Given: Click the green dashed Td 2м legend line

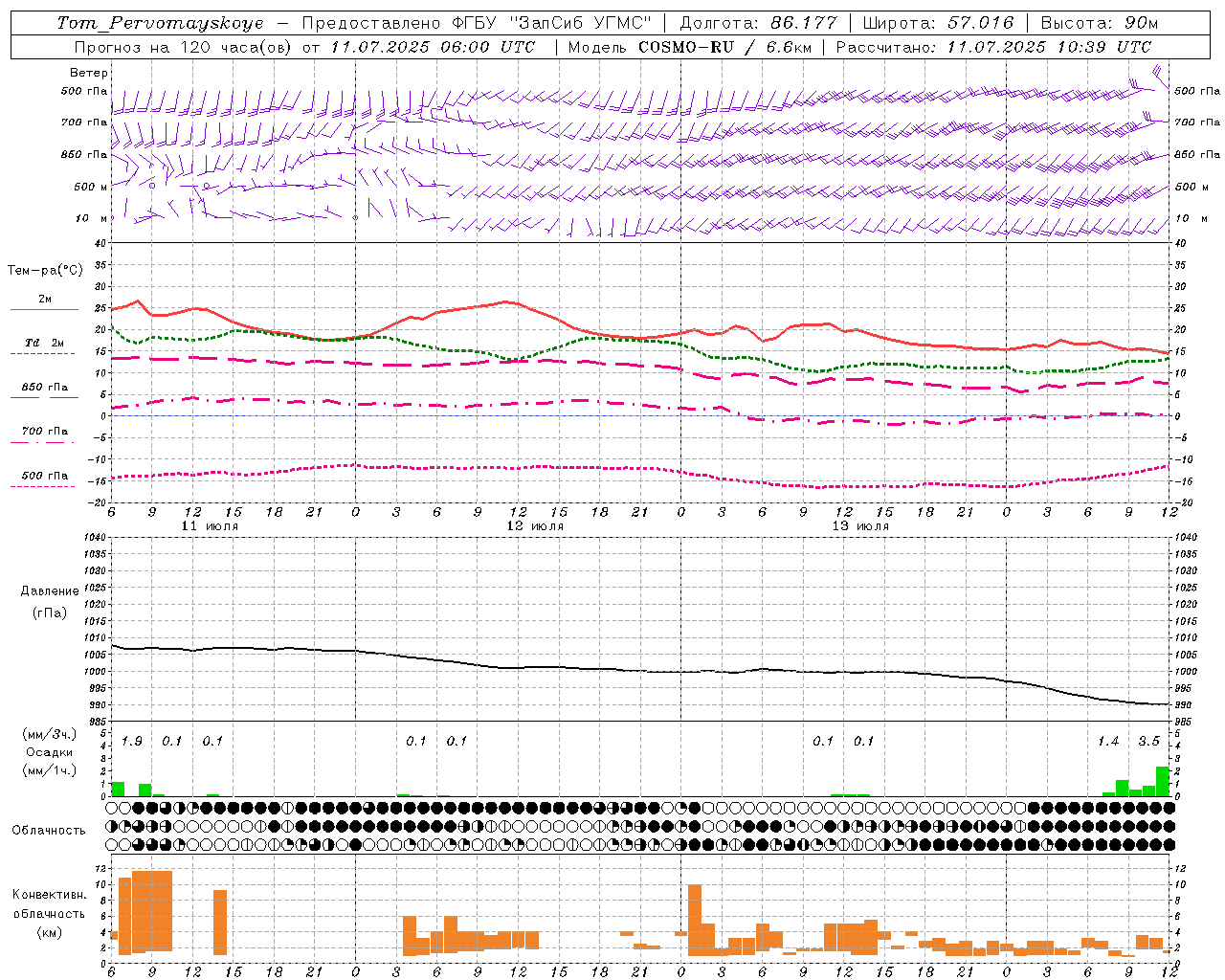Looking at the screenshot, I should [42, 353].
